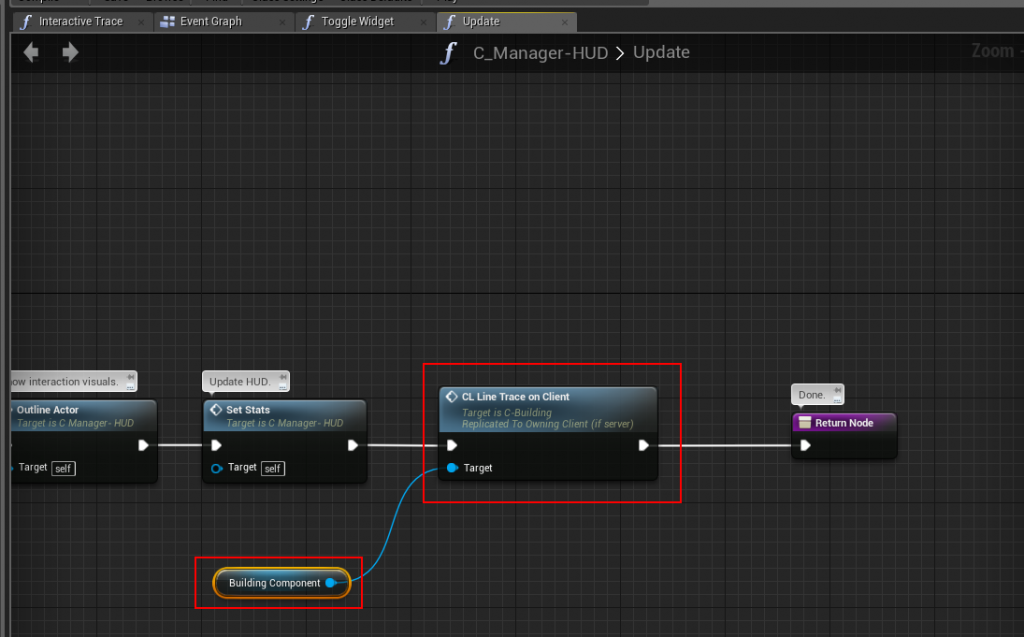Click the forward navigation arrow
This screenshot has height=637, width=1024.
70,53
